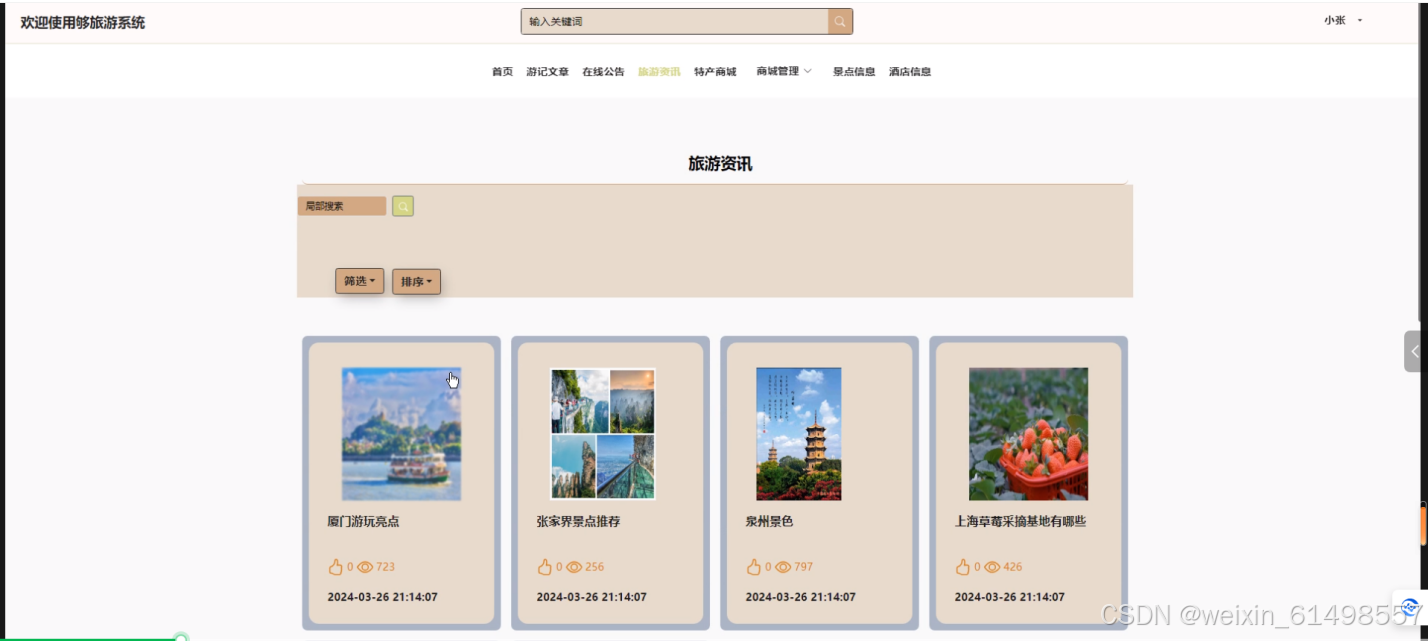Click view count 797
The image size is (1428, 641).
[803, 567]
